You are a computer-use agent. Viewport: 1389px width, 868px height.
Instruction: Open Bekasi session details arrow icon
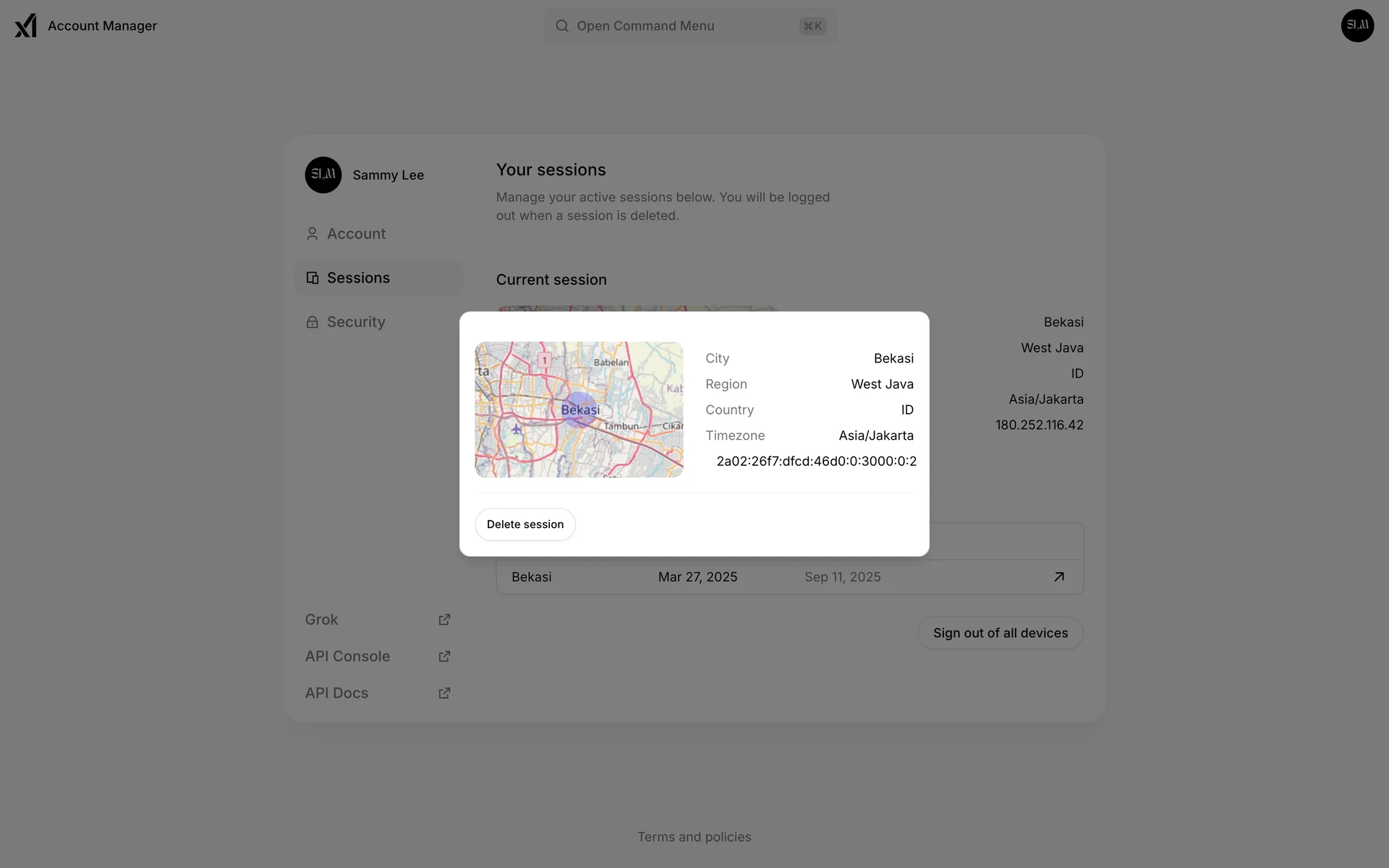[x=1058, y=577]
